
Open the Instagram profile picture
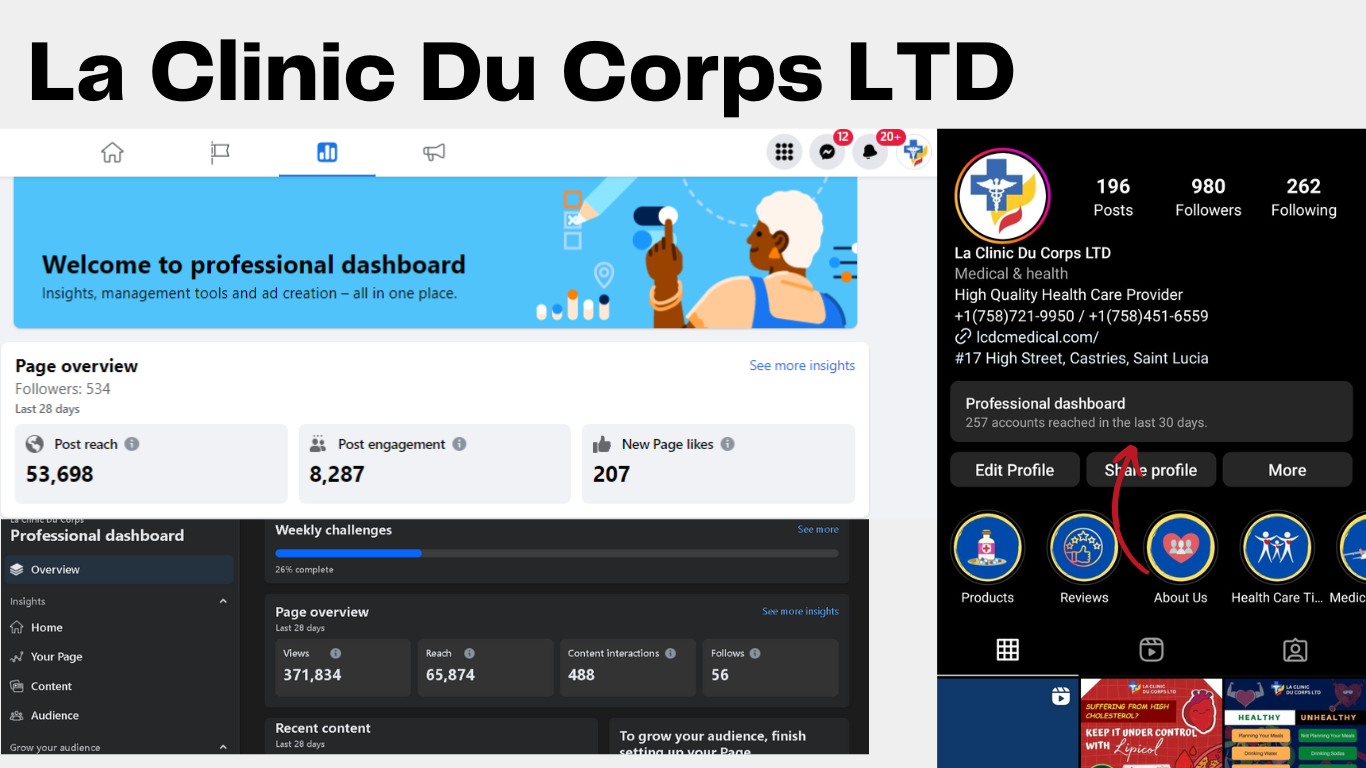[1002, 196]
